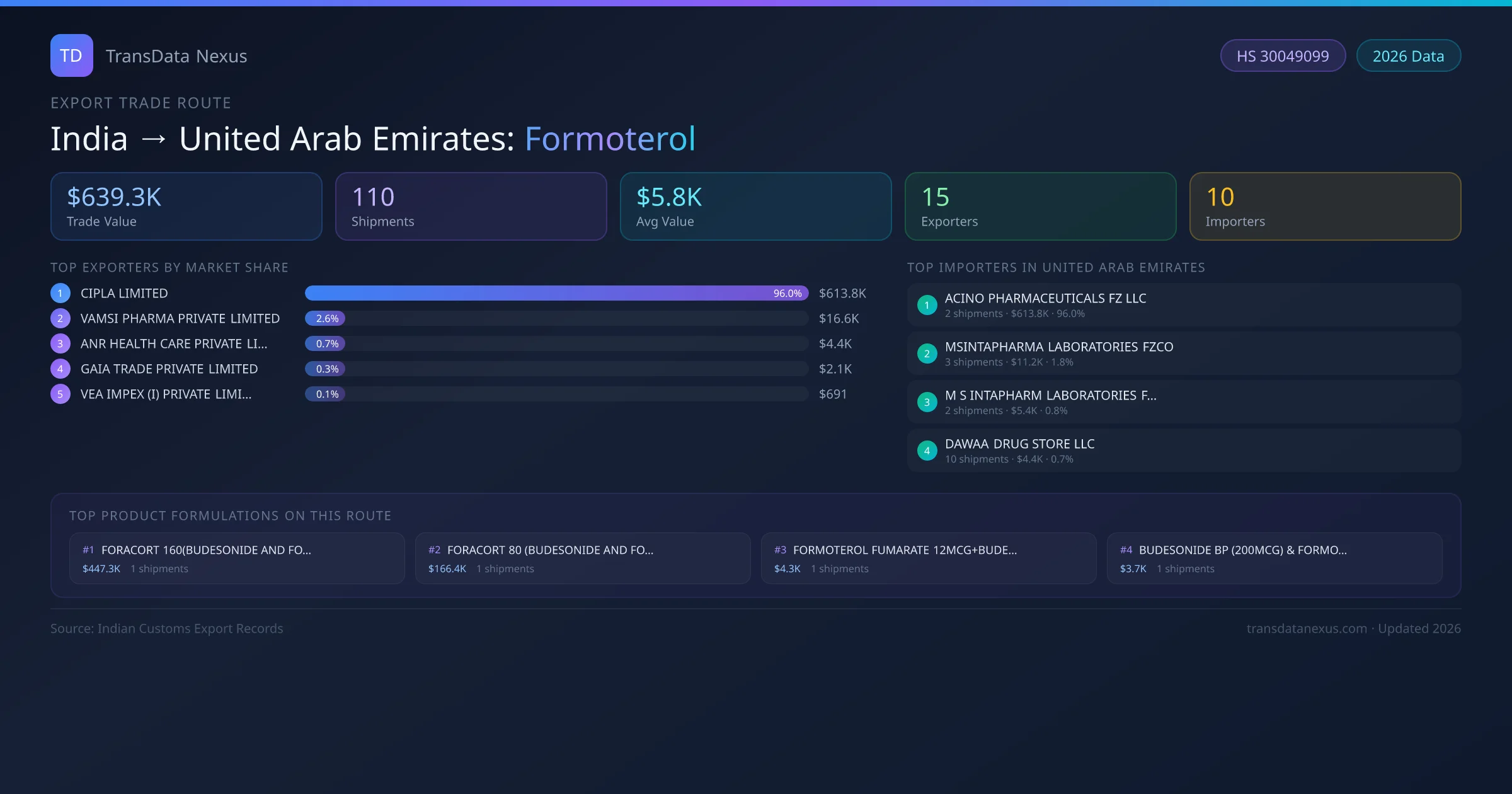Select the HS 30049099 tag

point(1283,56)
